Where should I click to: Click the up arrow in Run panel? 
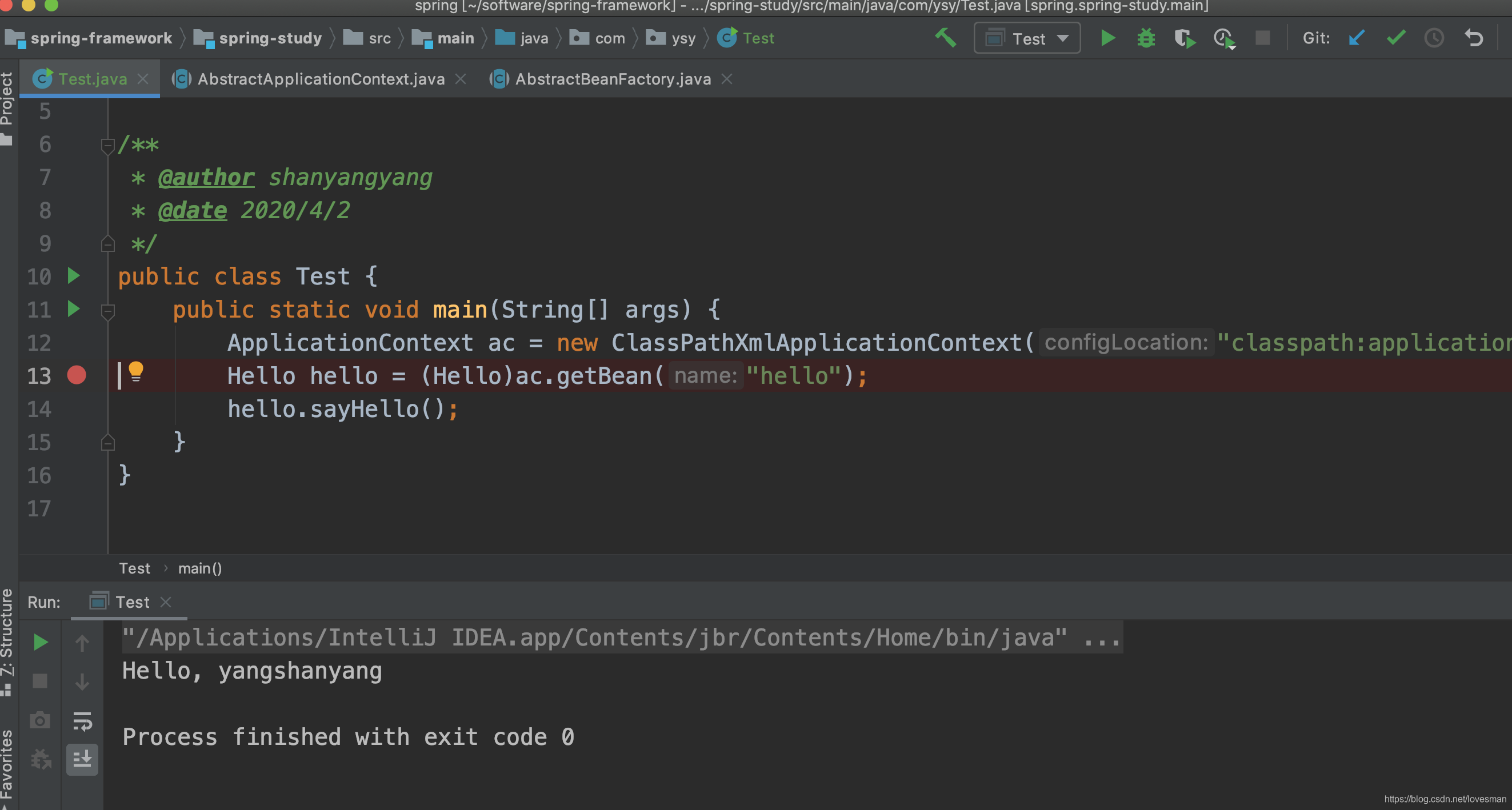point(82,643)
